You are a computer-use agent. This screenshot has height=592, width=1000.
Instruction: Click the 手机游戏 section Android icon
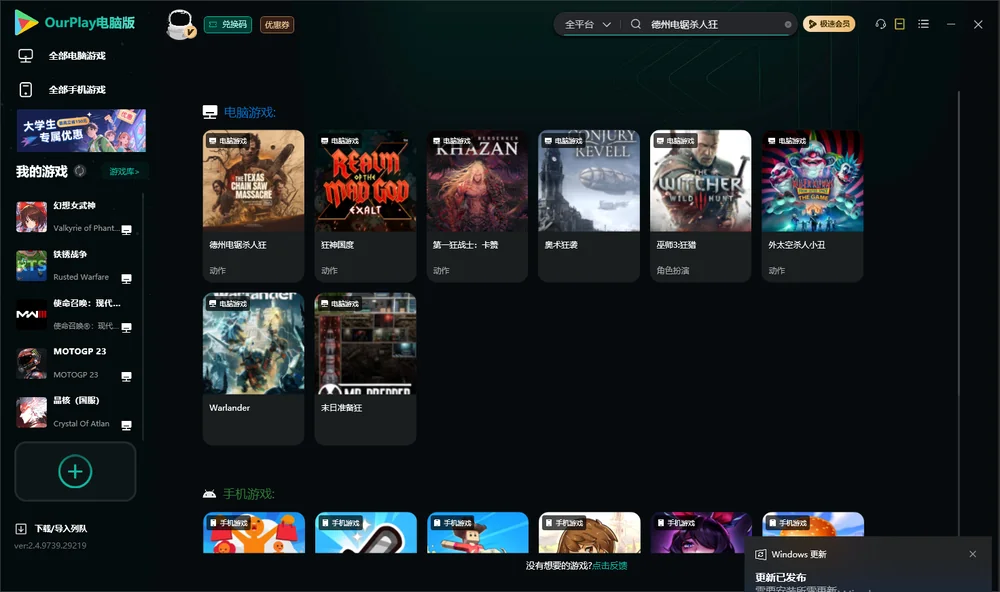pyautogui.click(x=209, y=494)
